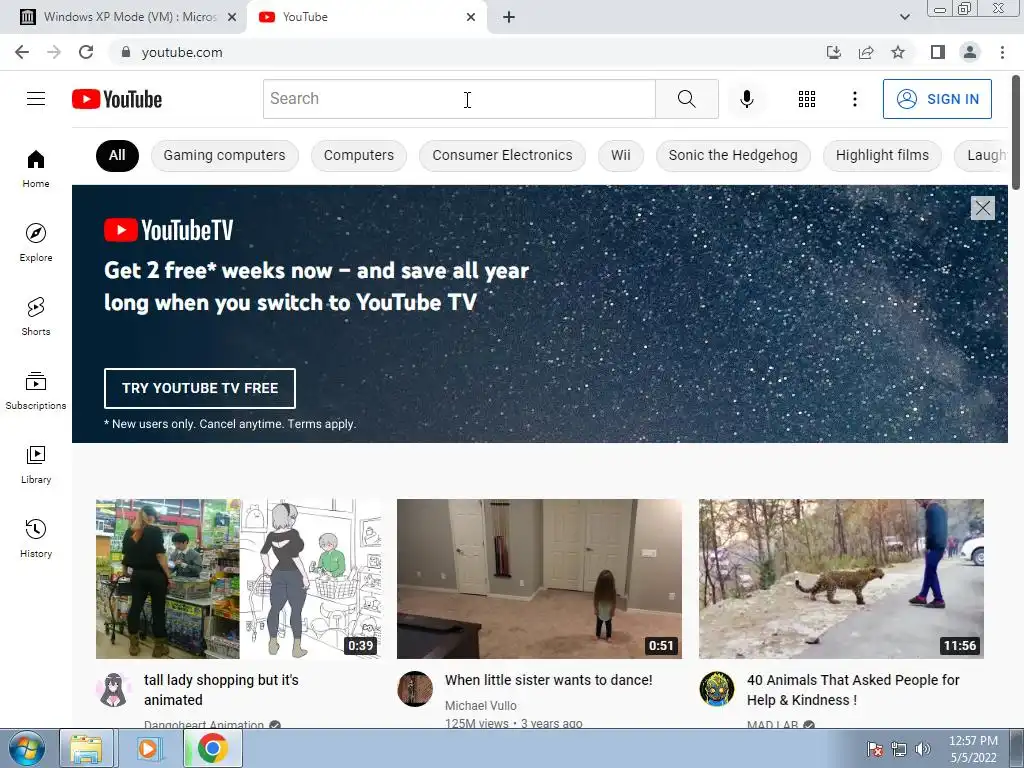Screen dimensions: 1024x768
Task: Open the Action Center flag tray icon
Action: click(x=874, y=749)
